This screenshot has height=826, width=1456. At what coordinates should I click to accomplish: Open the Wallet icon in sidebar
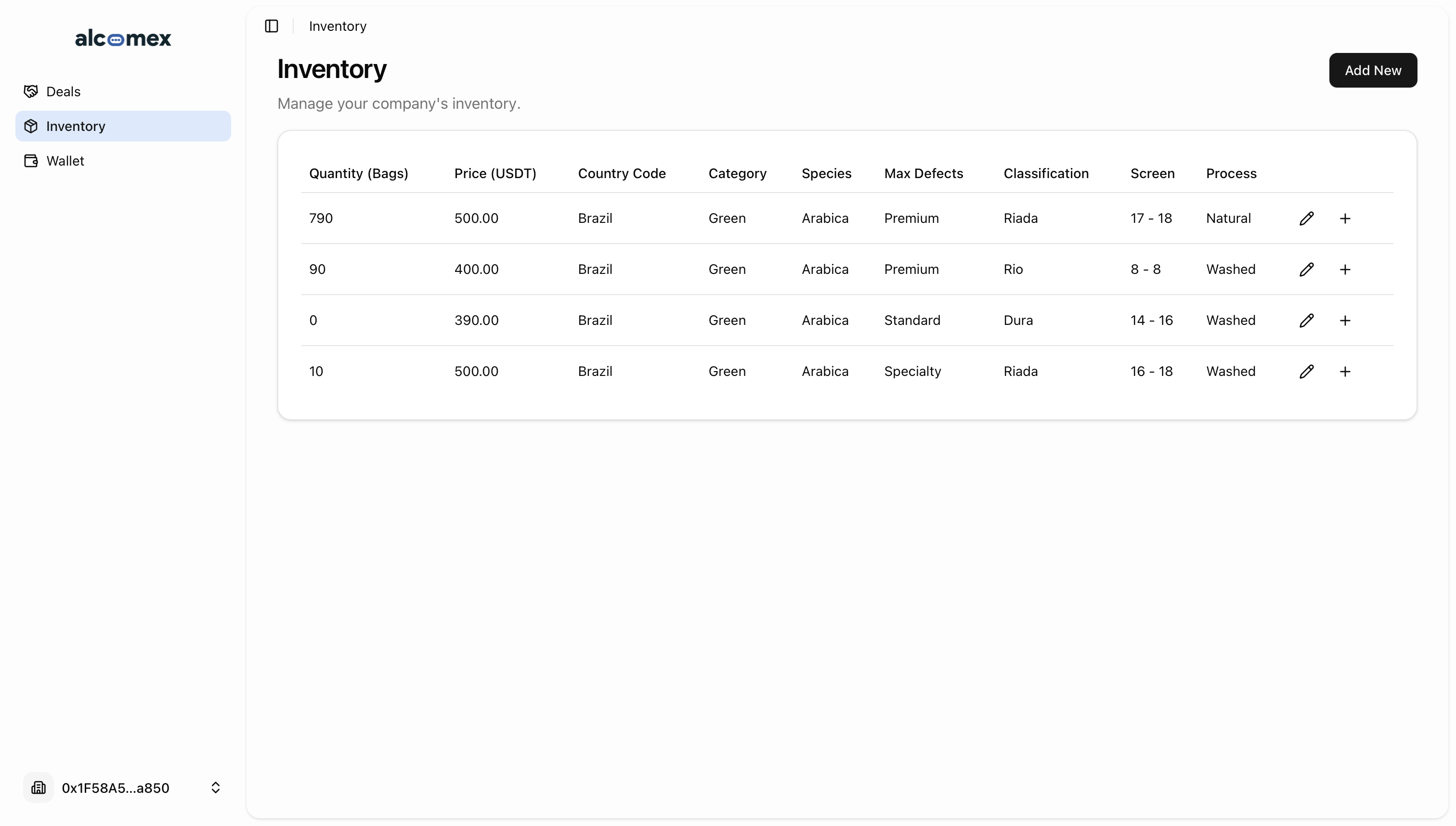[x=31, y=161]
